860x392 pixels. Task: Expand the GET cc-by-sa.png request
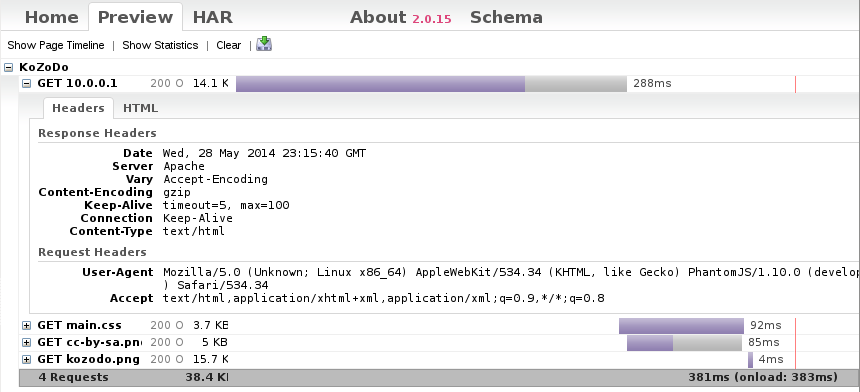(26, 343)
